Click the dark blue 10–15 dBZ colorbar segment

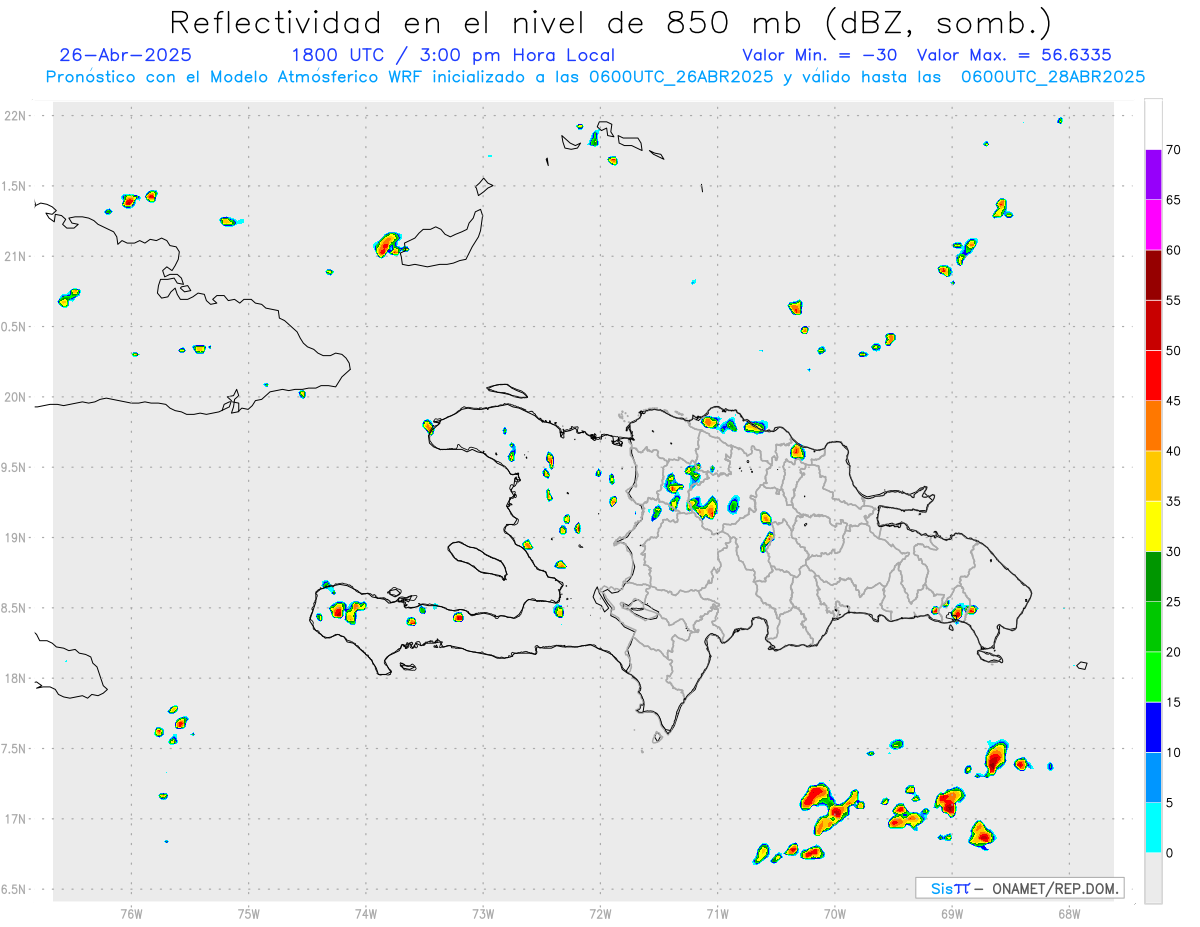(1153, 727)
